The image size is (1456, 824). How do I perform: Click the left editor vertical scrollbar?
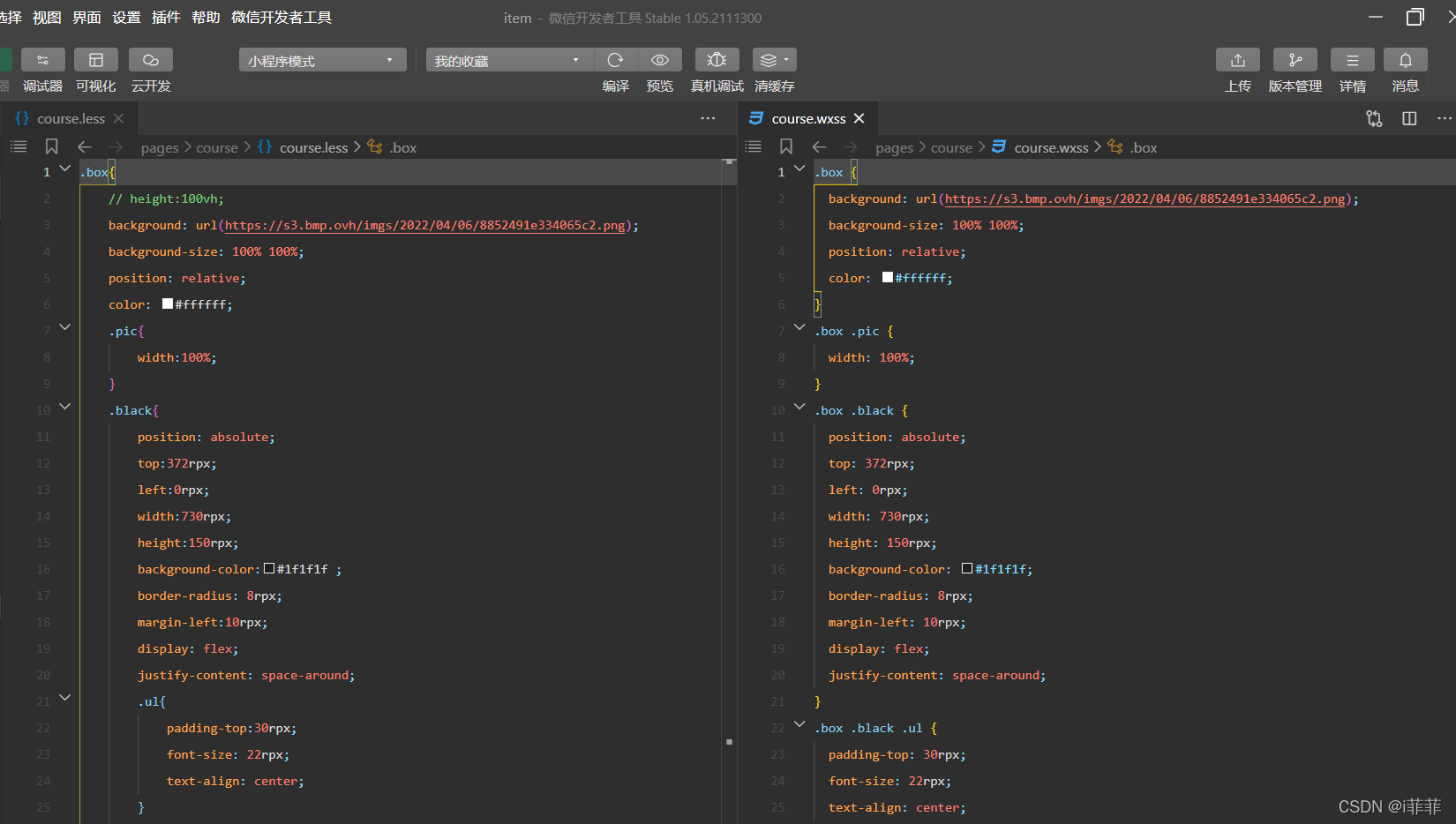pyautogui.click(x=729, y=490)
